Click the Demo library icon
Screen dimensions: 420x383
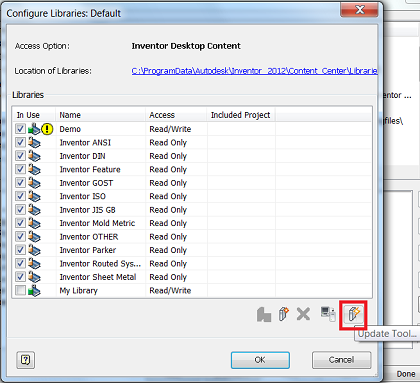[x=34, y=129]
